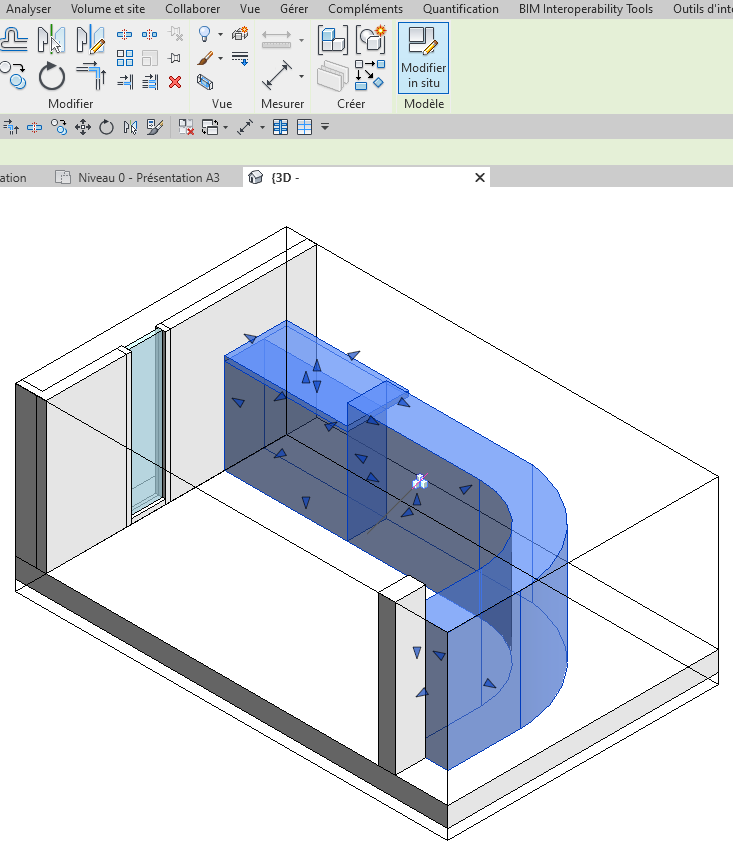
Task: Click the Rotate tool in Modifier panel
Action: [52, 76]
